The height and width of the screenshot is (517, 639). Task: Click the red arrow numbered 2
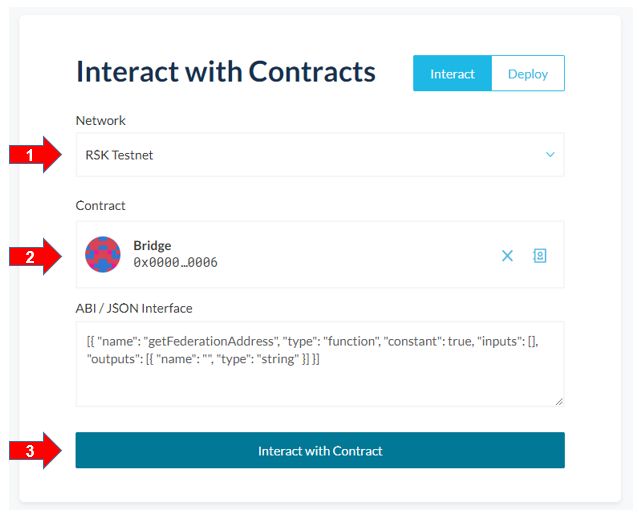(x=35, y=257)
